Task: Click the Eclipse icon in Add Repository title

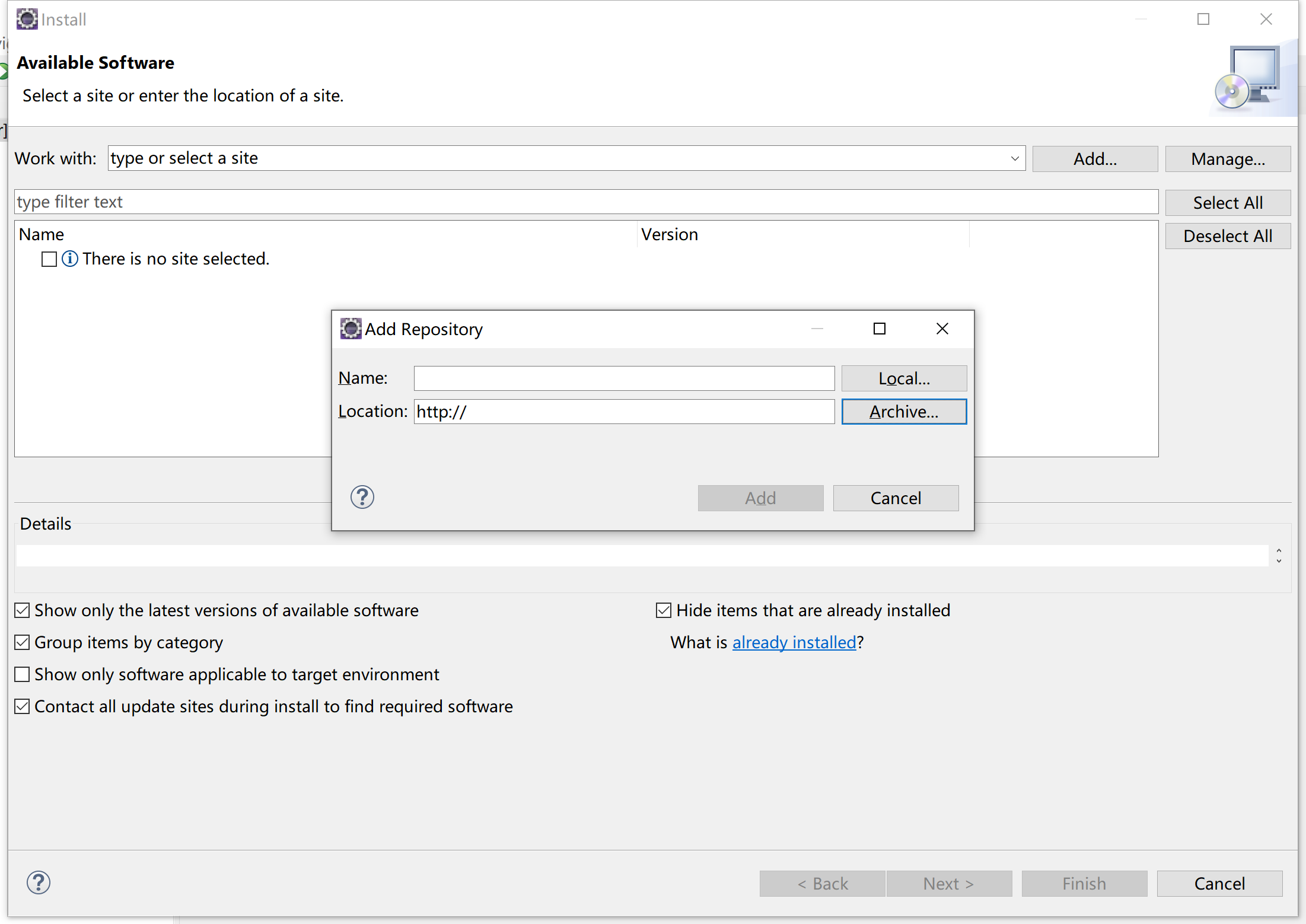Action: (x=351, y=329)
